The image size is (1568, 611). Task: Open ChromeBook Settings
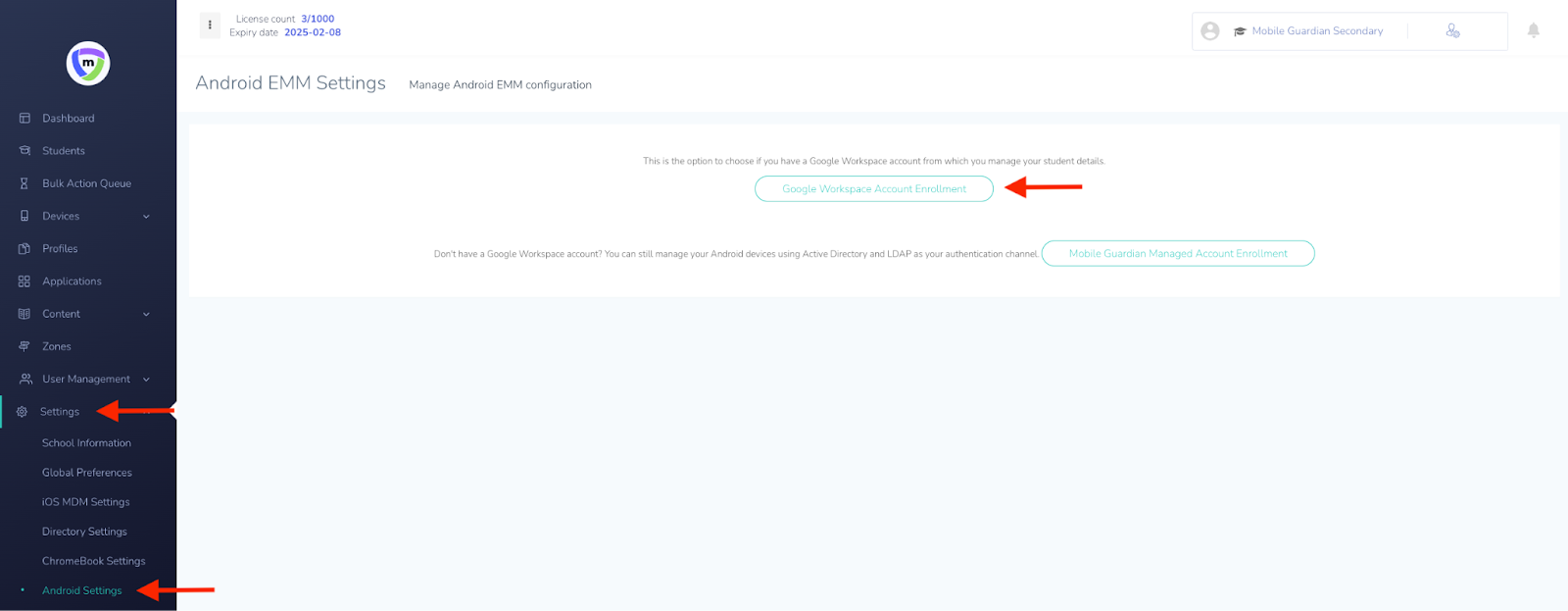tap(93, 561)
